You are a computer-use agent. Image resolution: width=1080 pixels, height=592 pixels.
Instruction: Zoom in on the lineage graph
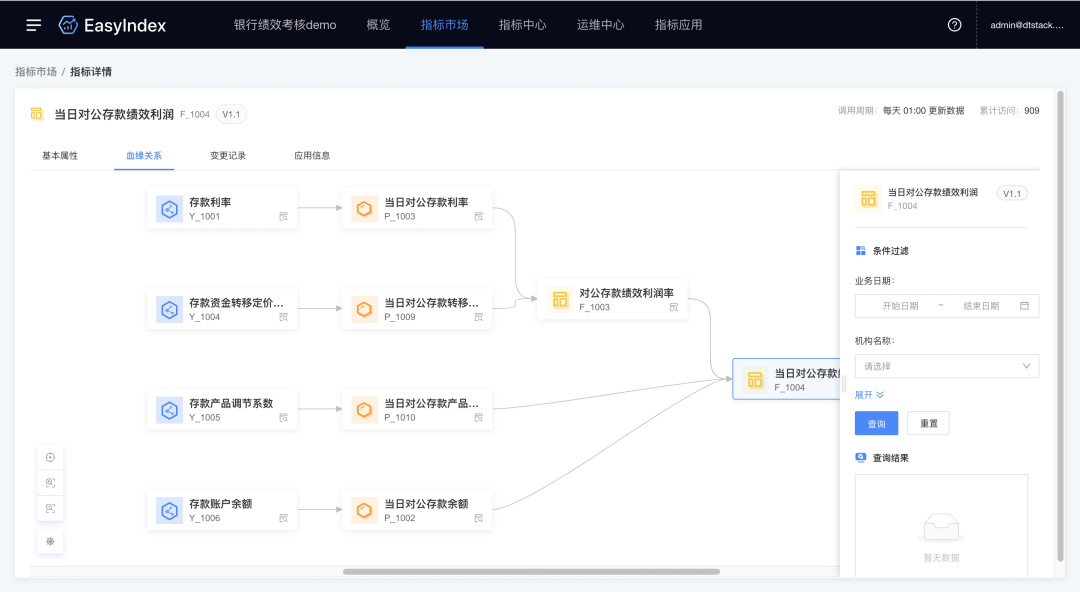(x=50, y=483)
